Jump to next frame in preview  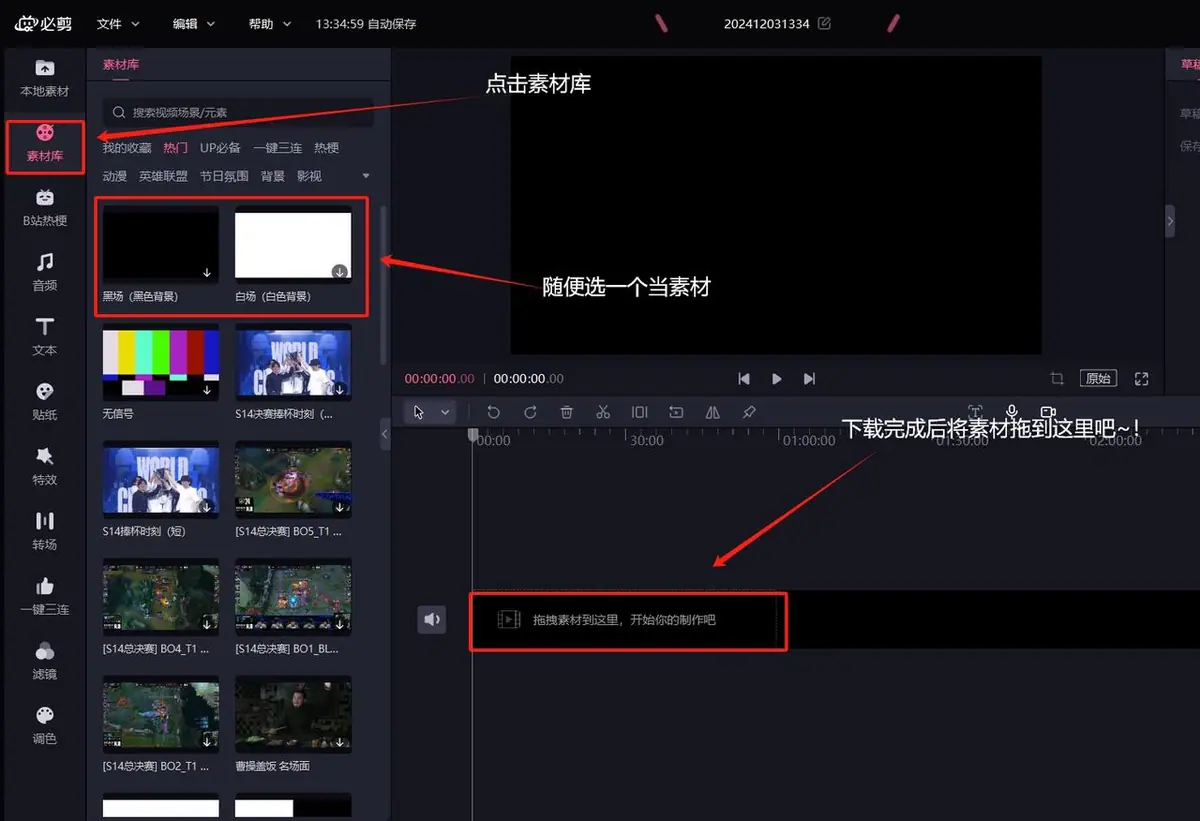pos(809,379)
